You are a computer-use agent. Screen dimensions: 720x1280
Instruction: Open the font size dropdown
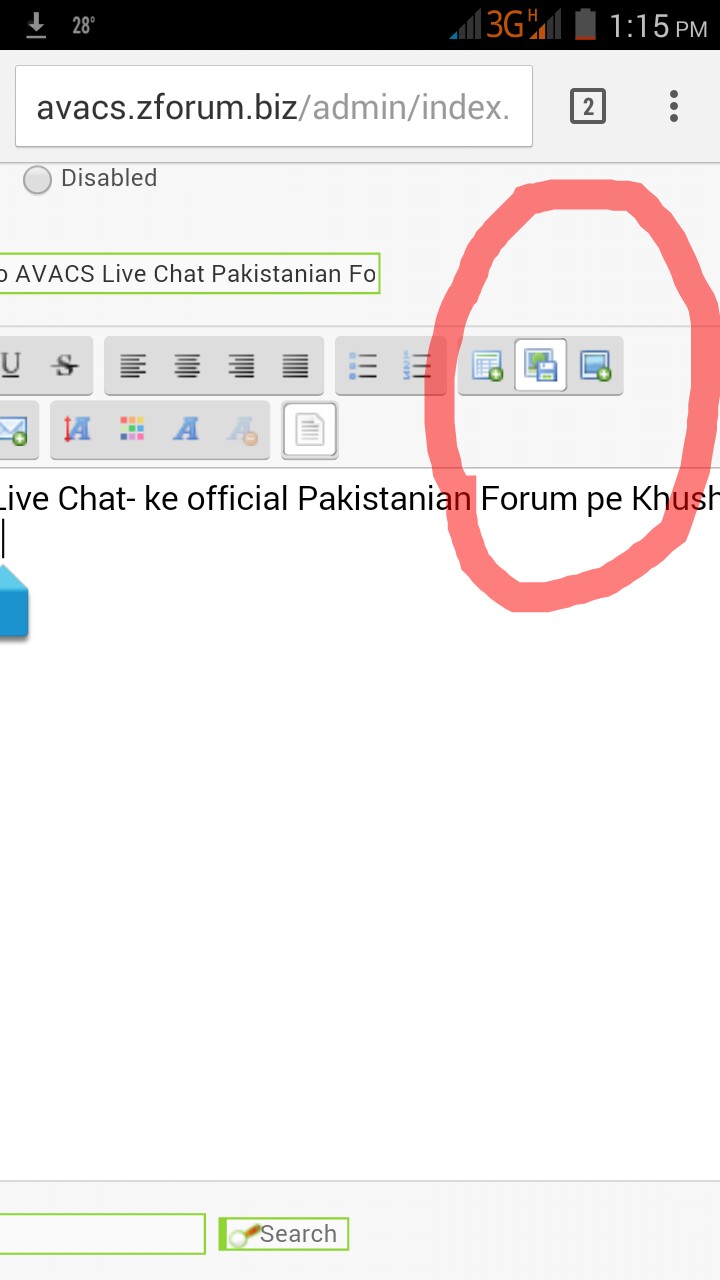78,430
